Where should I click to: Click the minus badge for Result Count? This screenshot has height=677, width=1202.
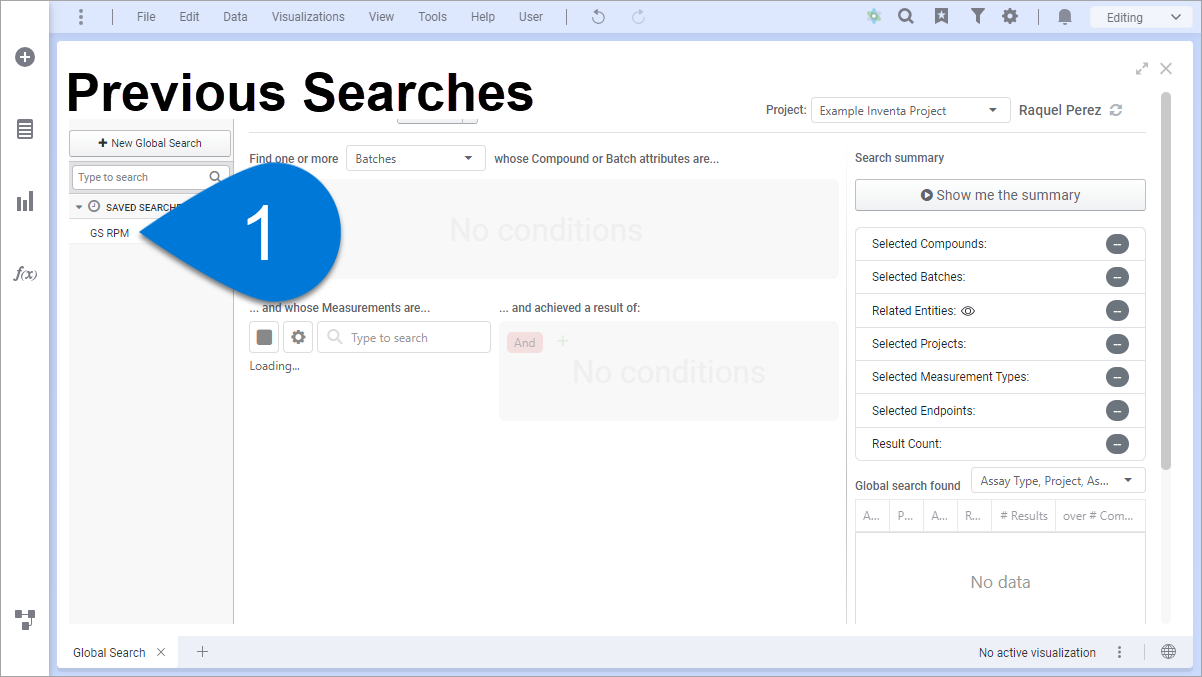coord(1117,444)
